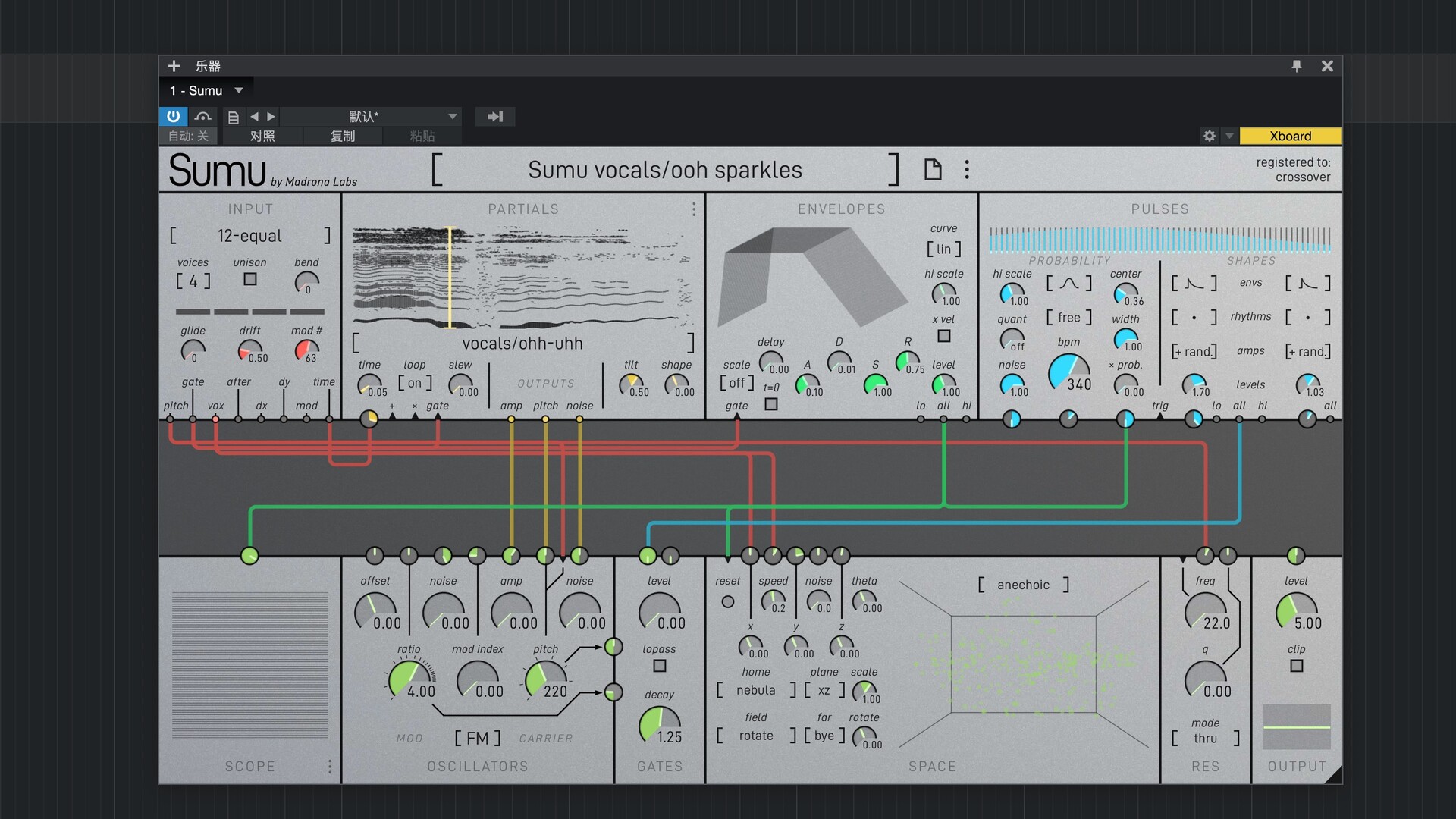Open the envelope curve lin selector

943,249
